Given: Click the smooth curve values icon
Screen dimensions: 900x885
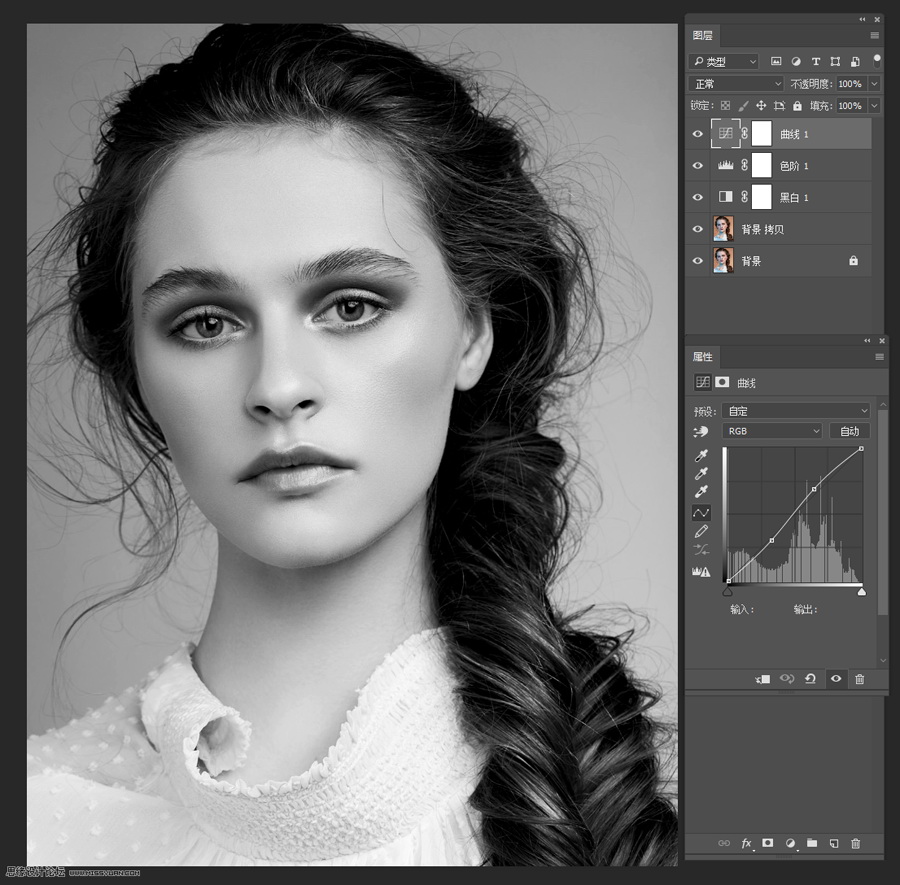Looking at the screenshot, I should coord(701,550).
